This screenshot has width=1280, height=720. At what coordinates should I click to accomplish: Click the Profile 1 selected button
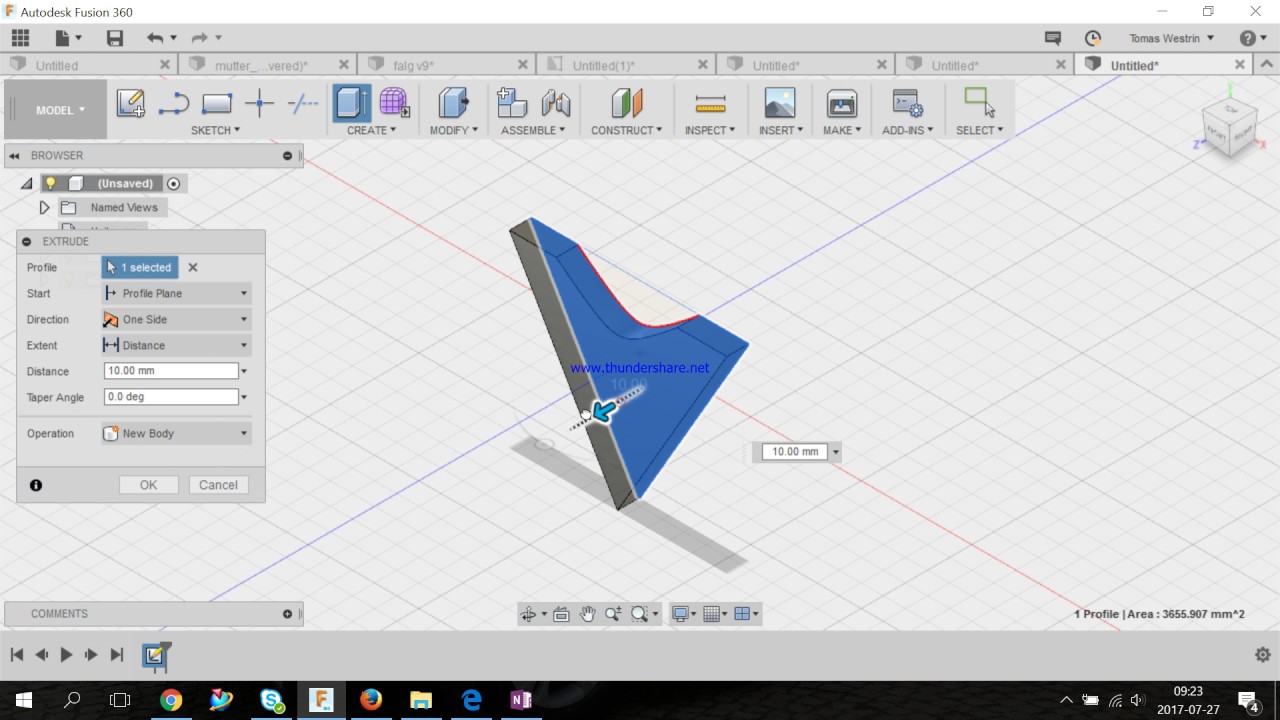[140, 268]
